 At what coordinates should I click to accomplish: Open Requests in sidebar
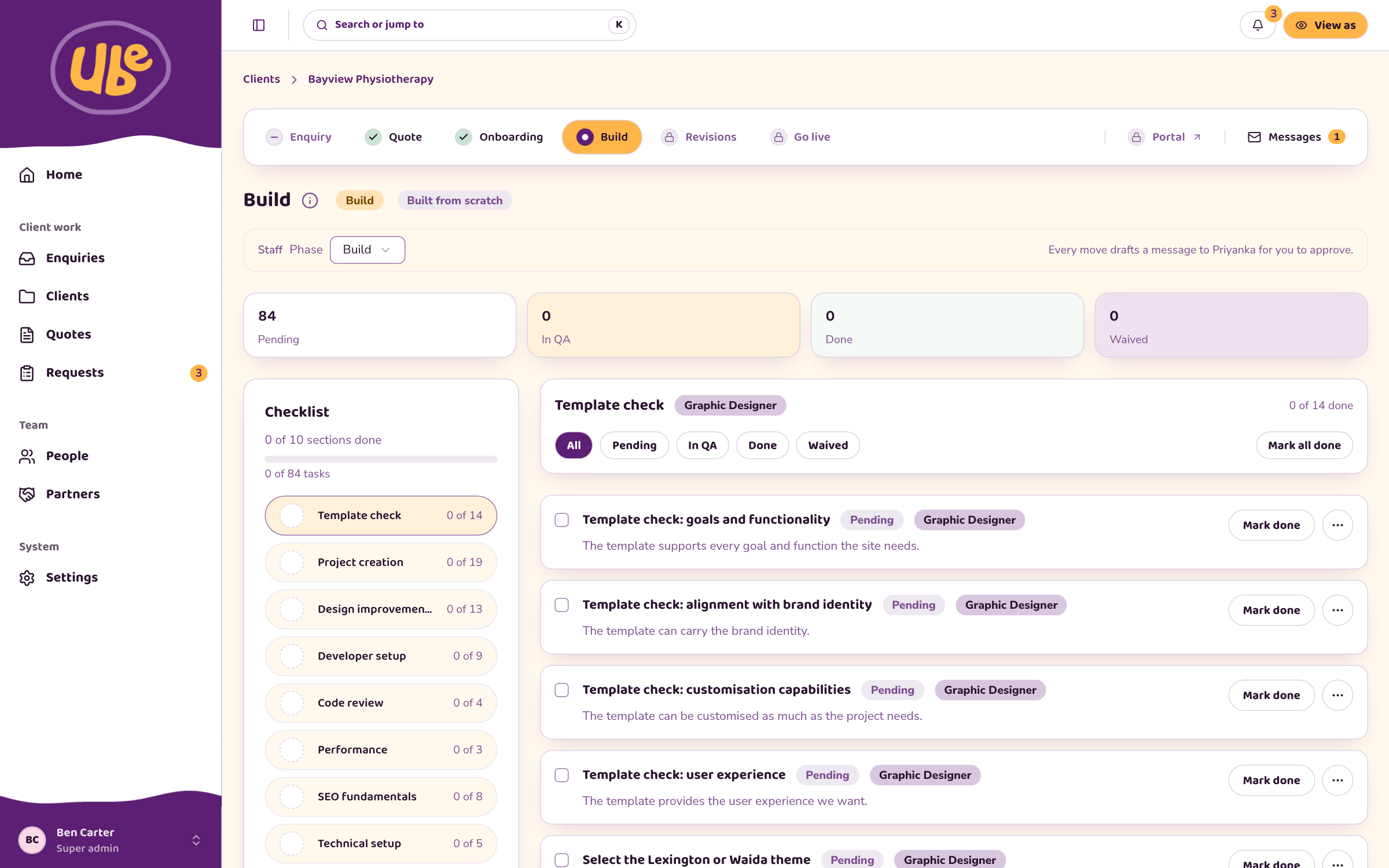[x=111, y=373]
